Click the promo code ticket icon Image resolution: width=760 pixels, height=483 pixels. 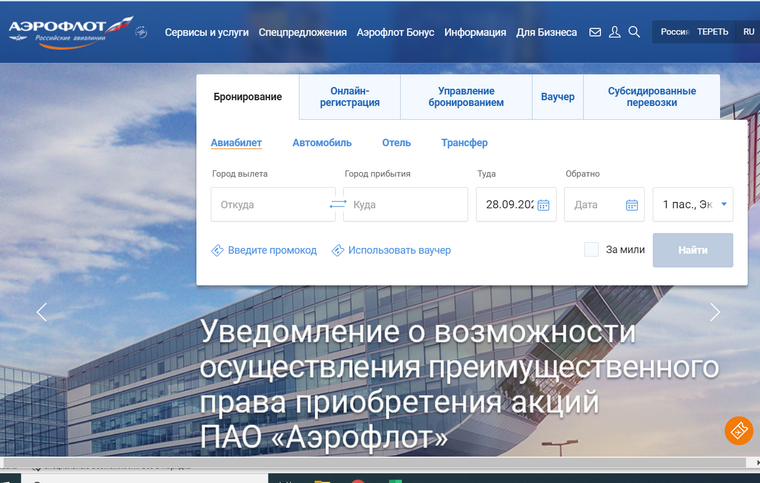pos(217,250)
